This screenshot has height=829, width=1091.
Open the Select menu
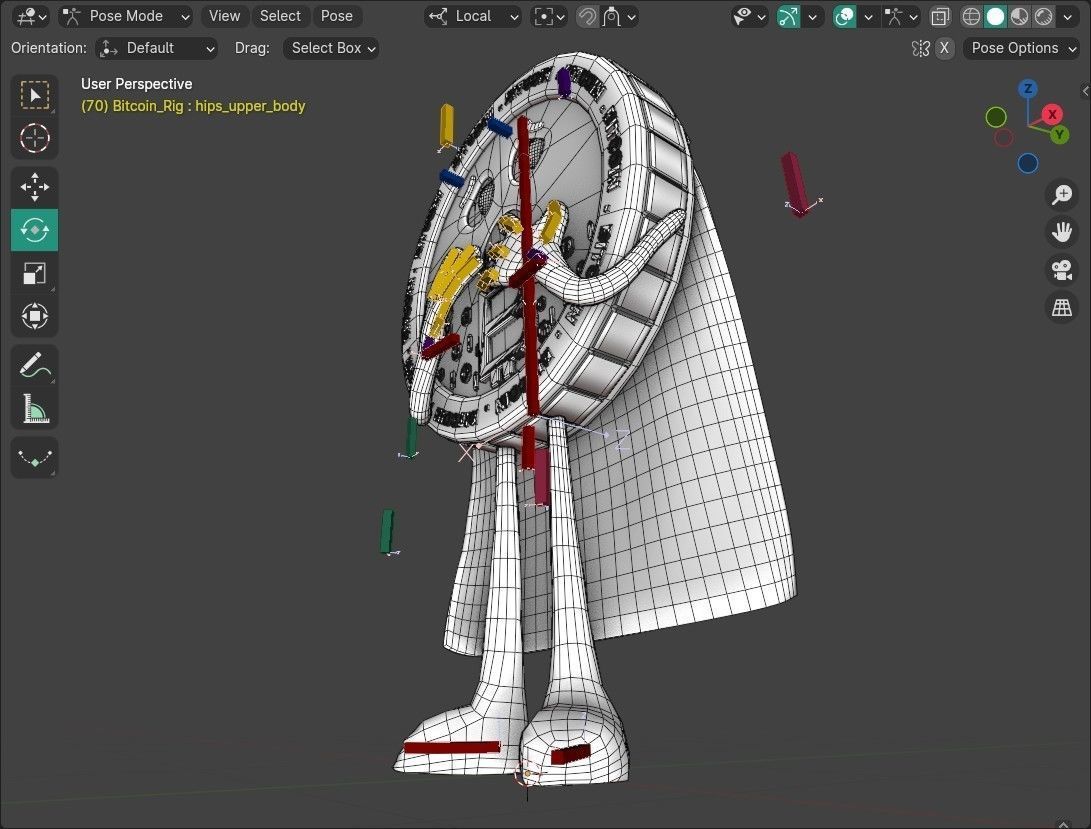tap(280, 16)
